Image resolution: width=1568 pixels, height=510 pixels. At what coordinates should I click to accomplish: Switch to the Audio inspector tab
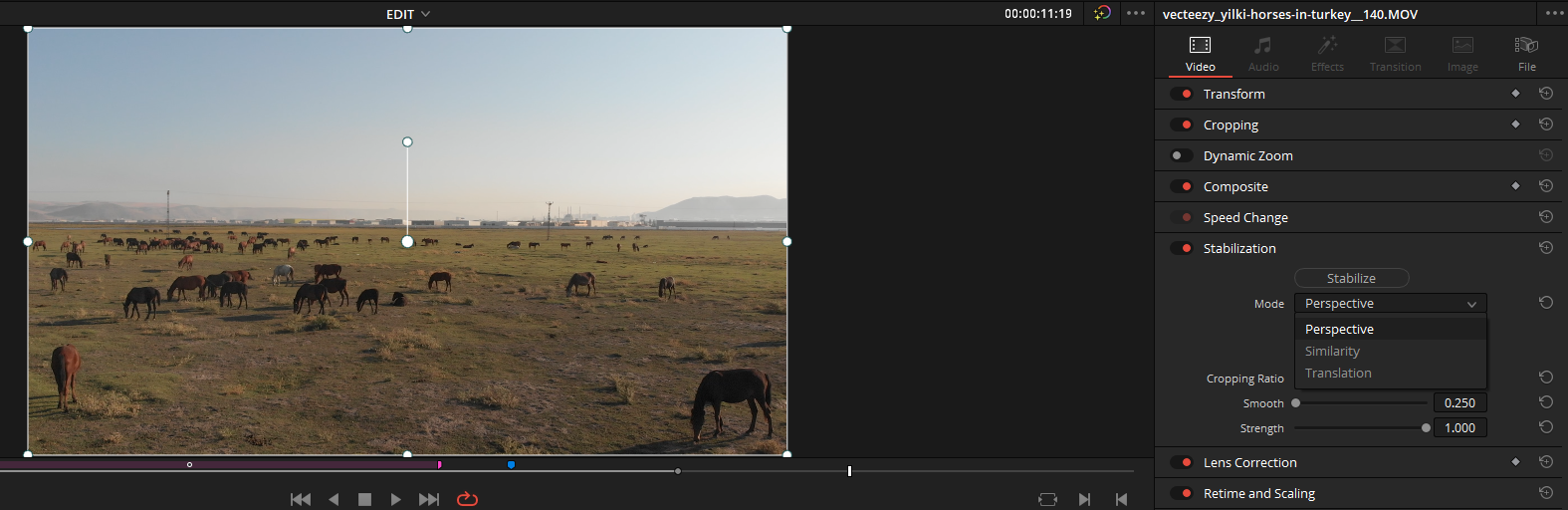click(x=1263, y=54)
